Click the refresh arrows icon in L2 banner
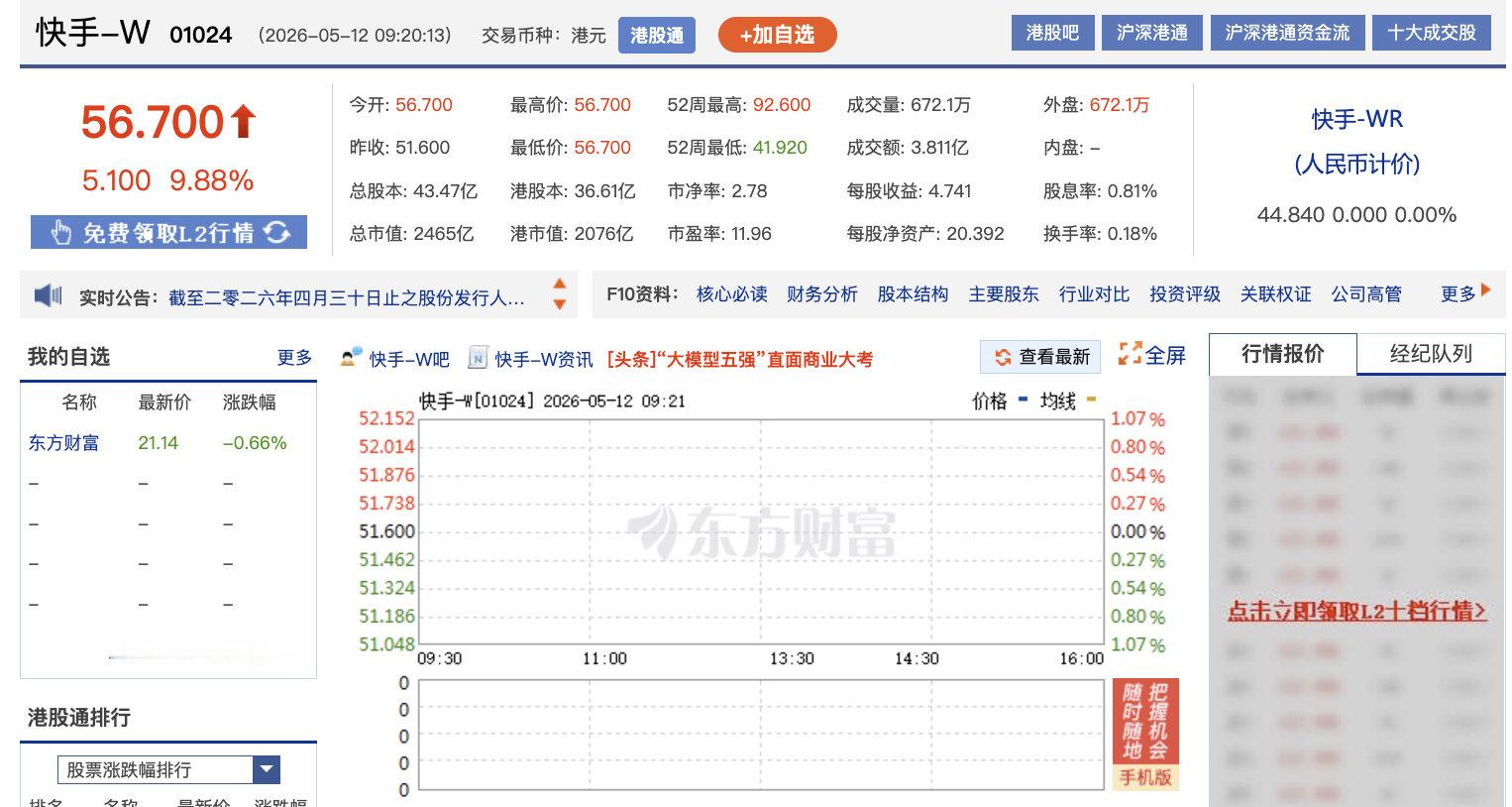Screen dimensions: 1512x807 click(x=277, y=232)
